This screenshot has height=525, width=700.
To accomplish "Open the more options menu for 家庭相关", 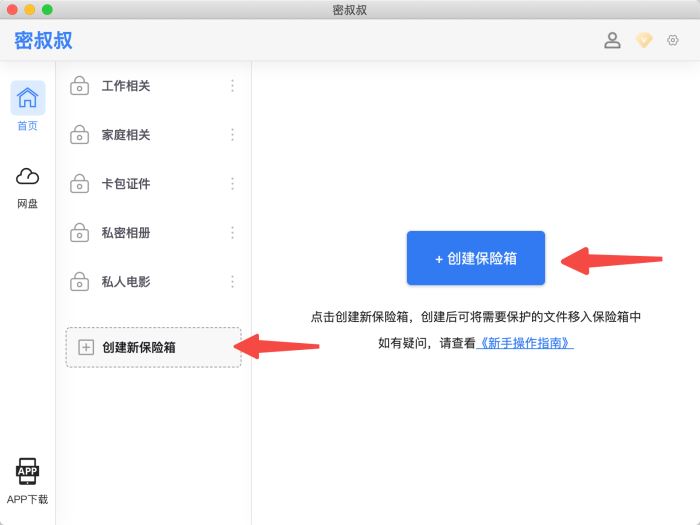I will (x=233, y=135).
